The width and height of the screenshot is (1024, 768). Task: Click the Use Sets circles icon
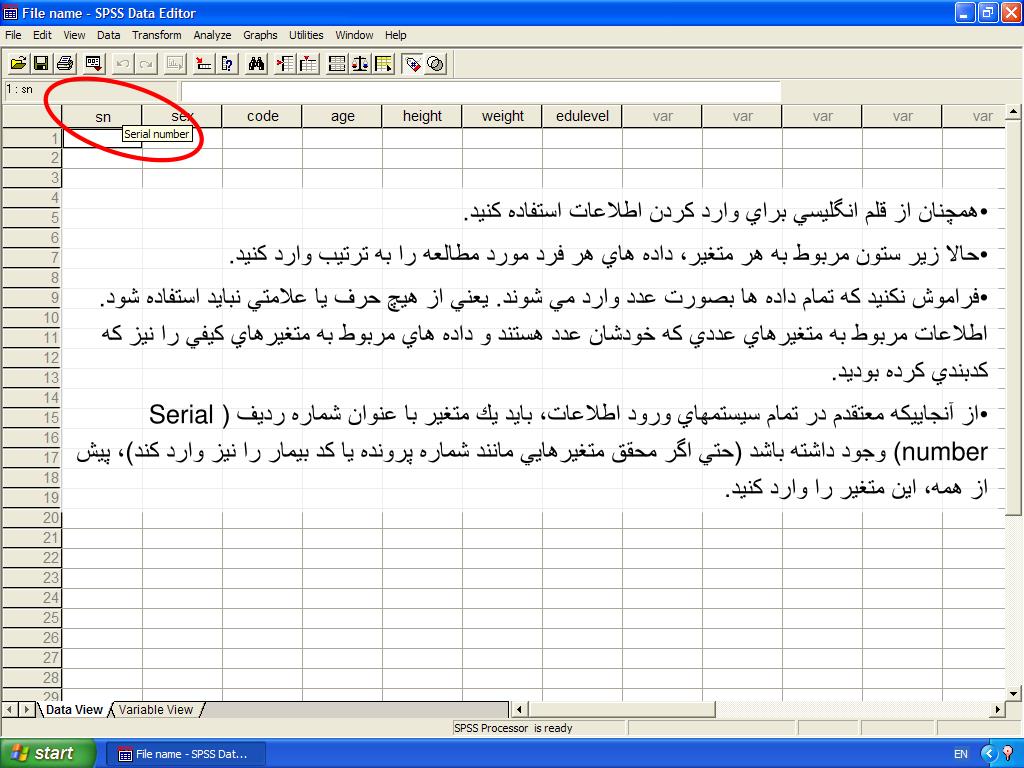pos(436,63)
